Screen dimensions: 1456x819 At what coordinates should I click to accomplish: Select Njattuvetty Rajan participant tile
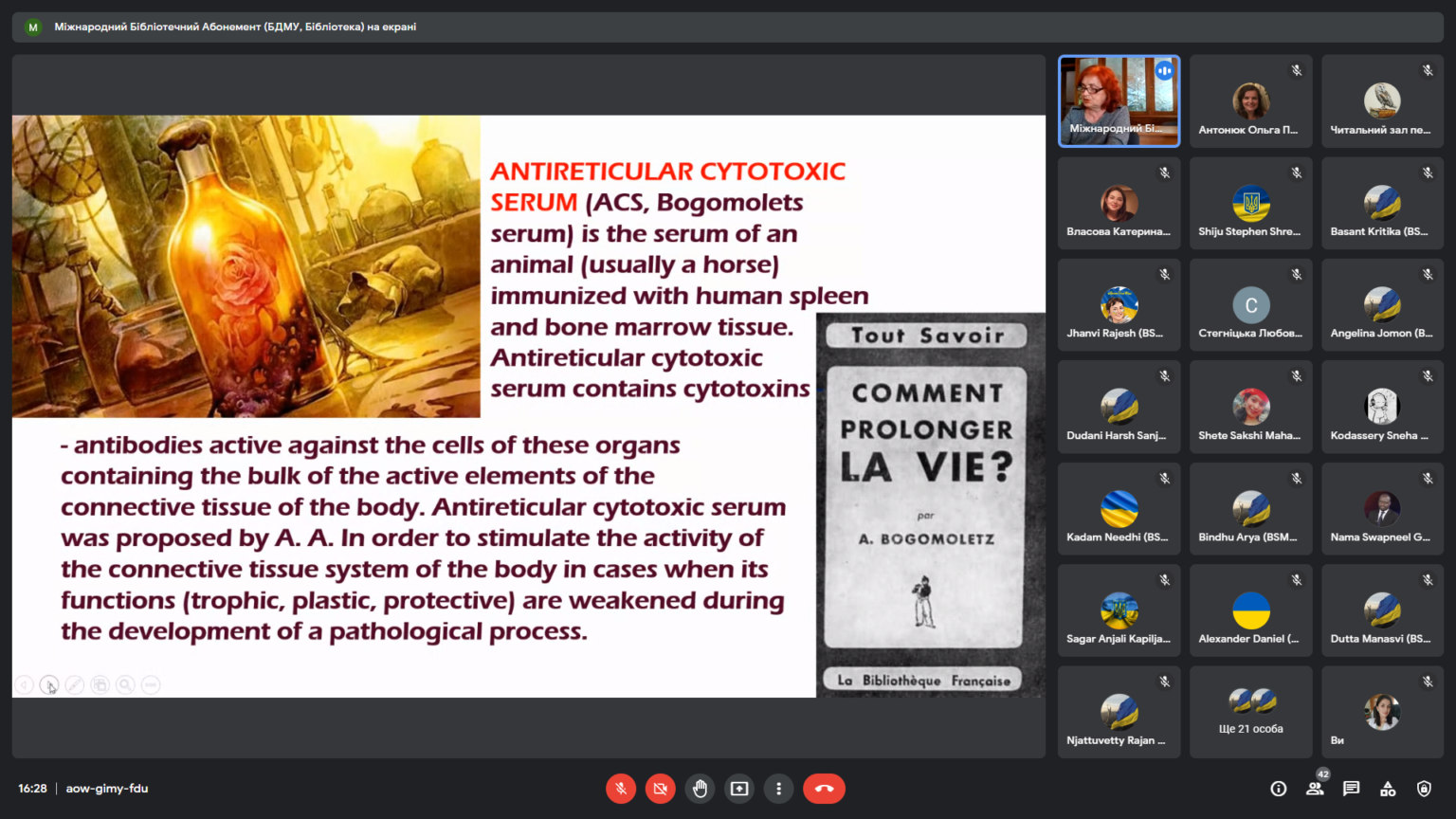[1119, 712]
